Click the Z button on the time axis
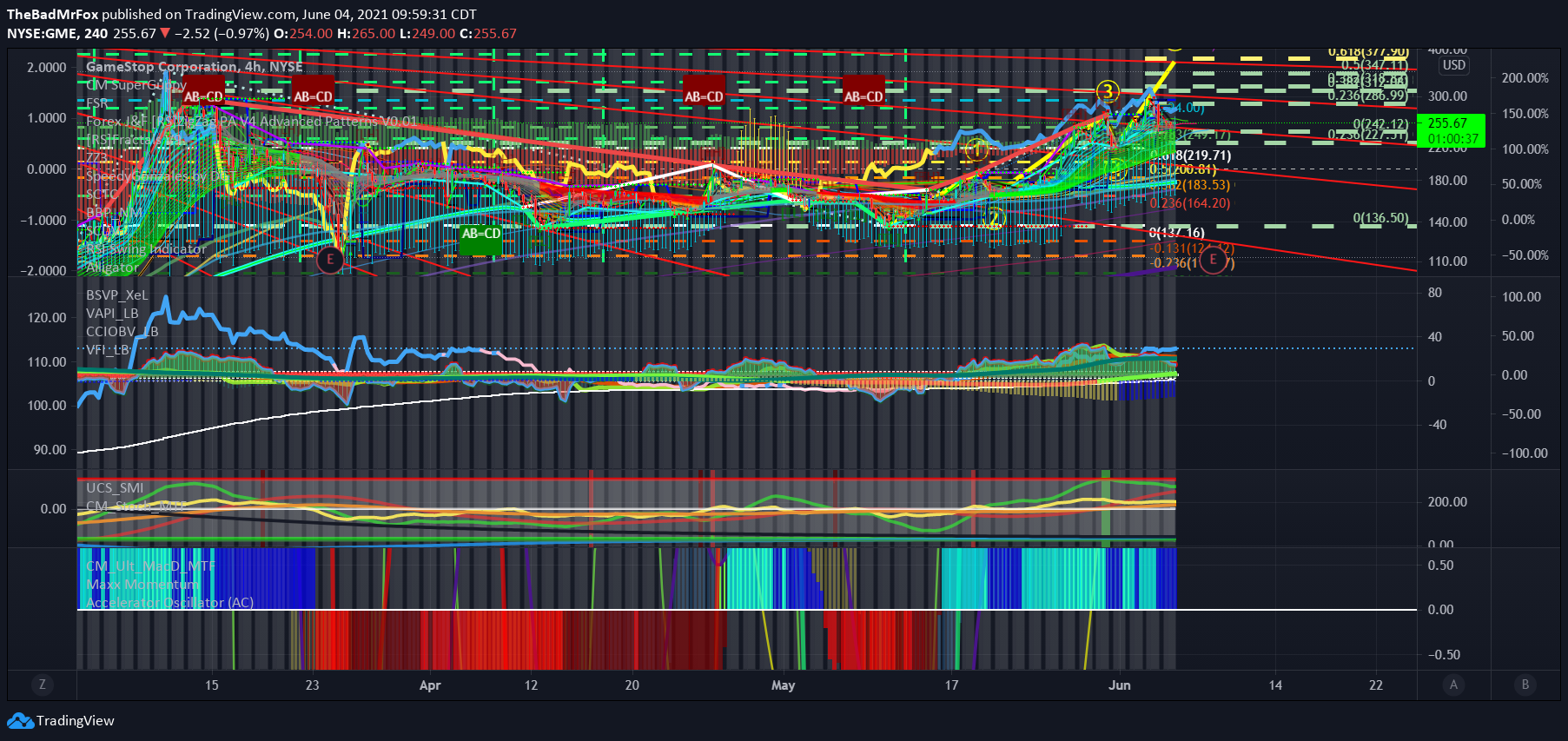Screen dimensions: 1568x741 (x=43, y=685)
